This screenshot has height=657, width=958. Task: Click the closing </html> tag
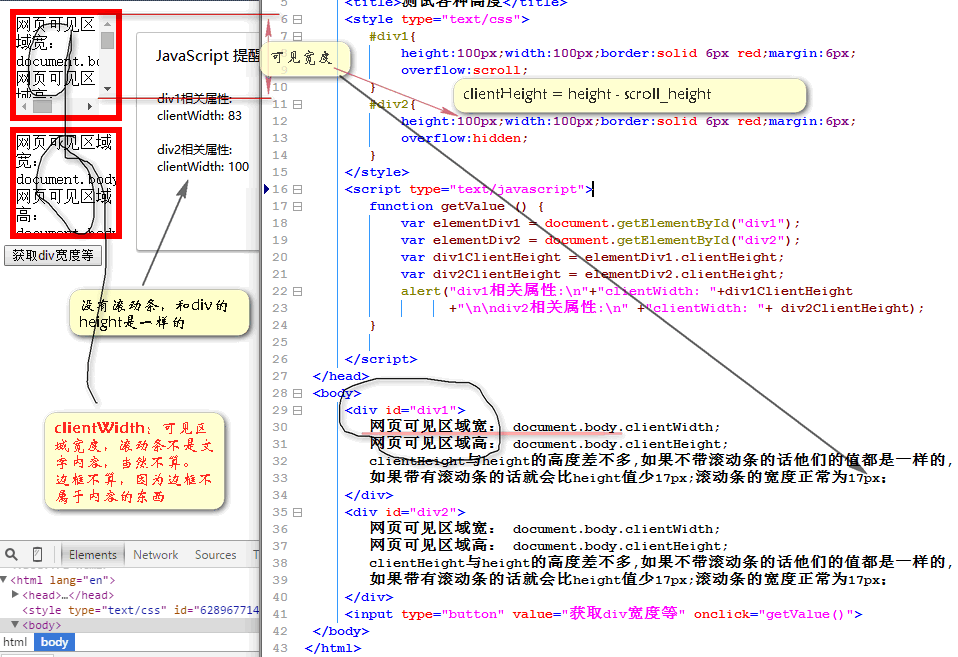pos(333,648)
